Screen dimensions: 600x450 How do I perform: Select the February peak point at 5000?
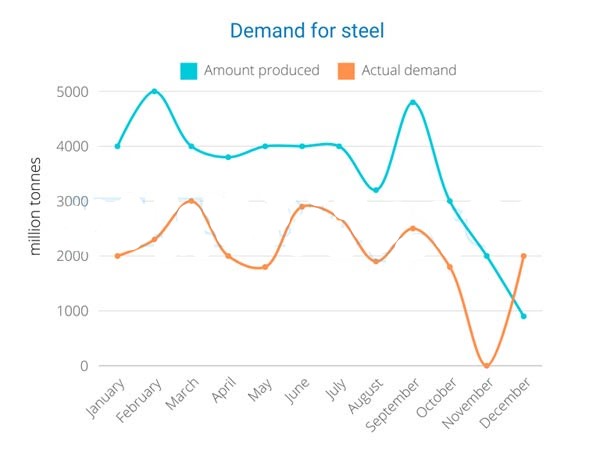(x=155, y=91)
